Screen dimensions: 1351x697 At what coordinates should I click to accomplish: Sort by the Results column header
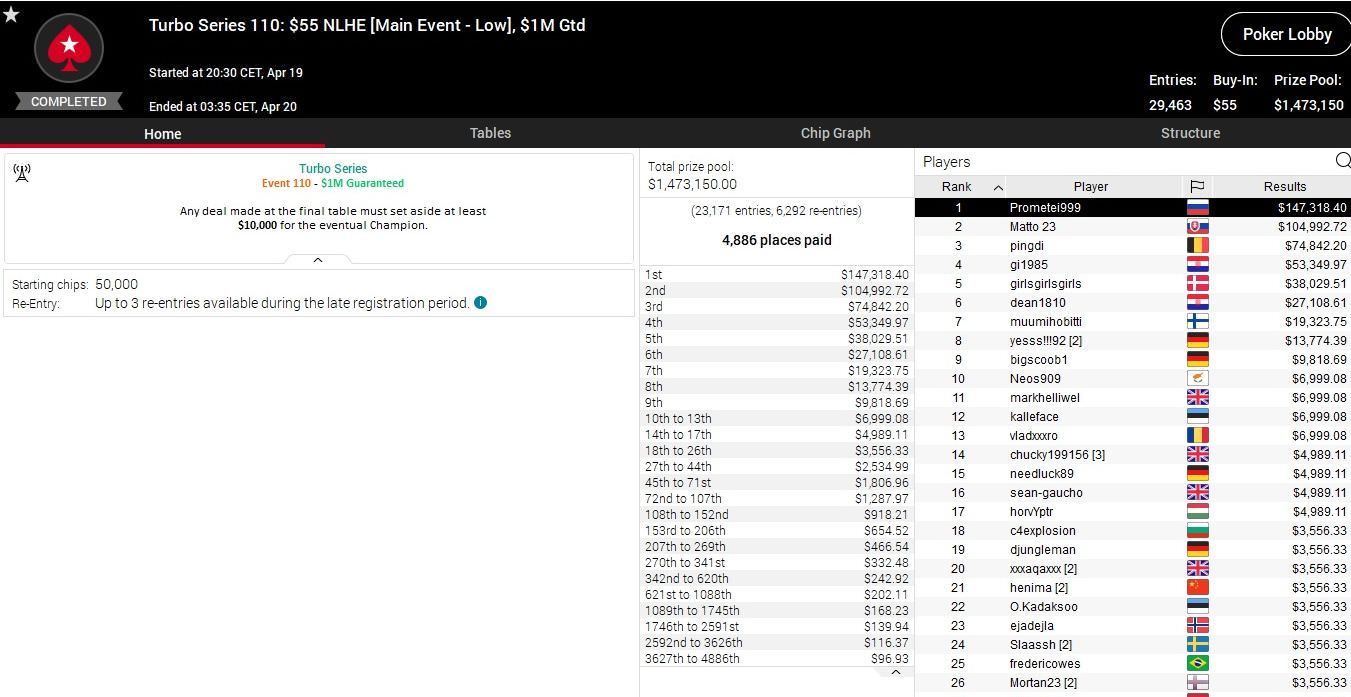pos(1284,186)
